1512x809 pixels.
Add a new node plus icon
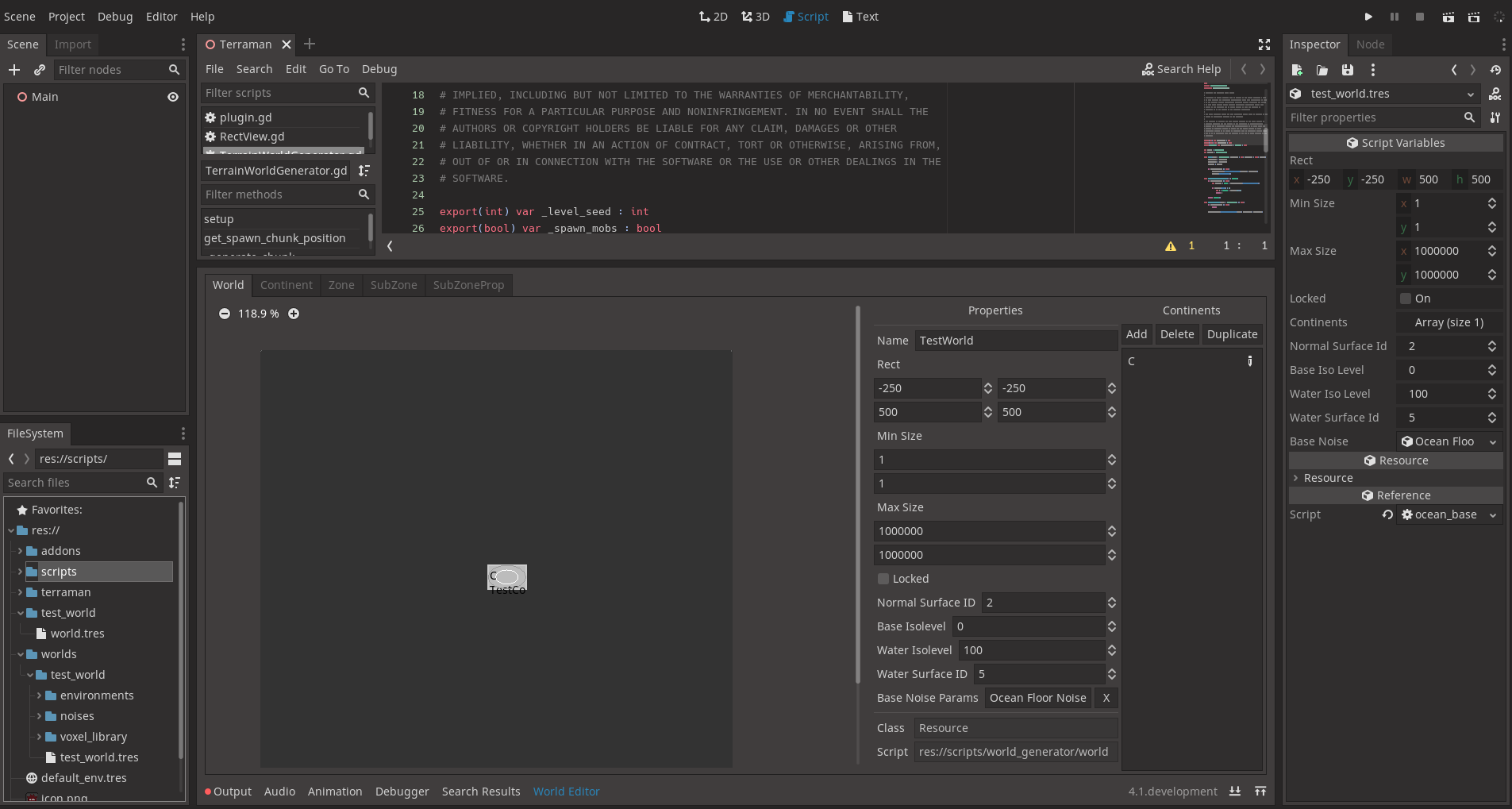(x=14, y=70)
